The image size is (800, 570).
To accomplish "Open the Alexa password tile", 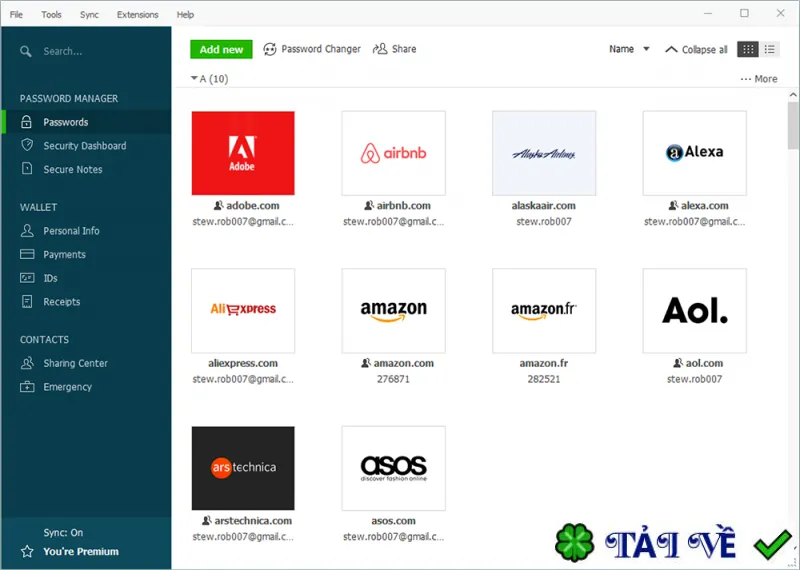I will [x=694, y=153].
